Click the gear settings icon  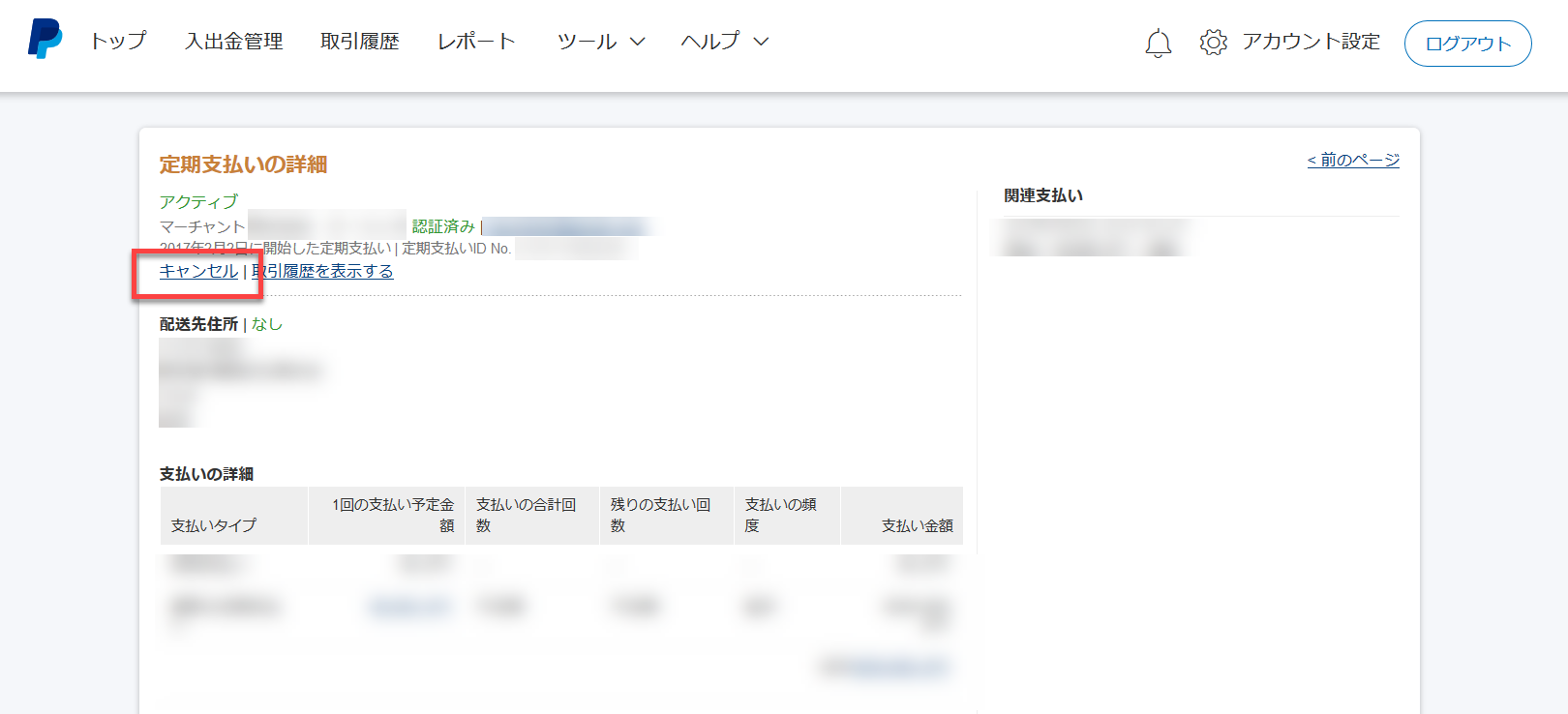coord(1213,43)
